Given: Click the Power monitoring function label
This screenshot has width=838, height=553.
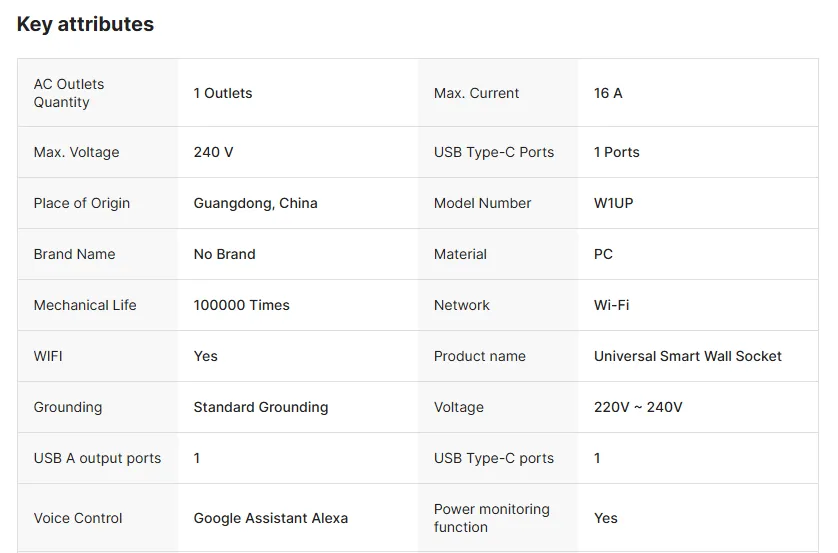Looking at the screenshot, I should point(491,518).
